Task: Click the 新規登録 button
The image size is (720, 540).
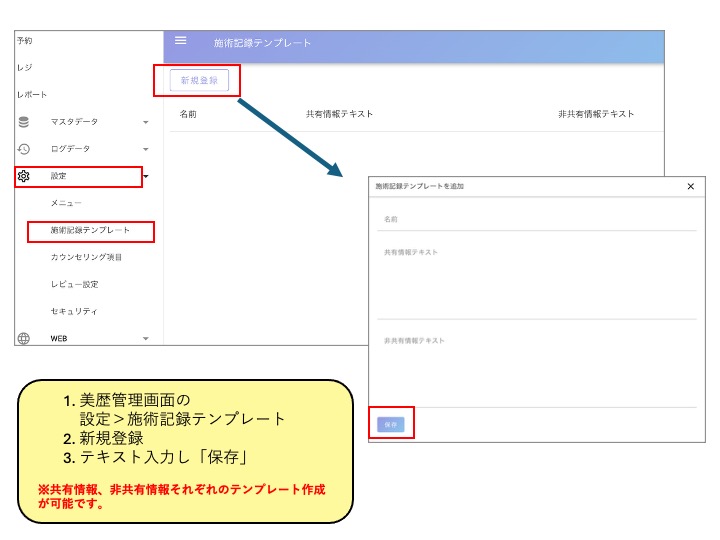Action: coord(199,80)
